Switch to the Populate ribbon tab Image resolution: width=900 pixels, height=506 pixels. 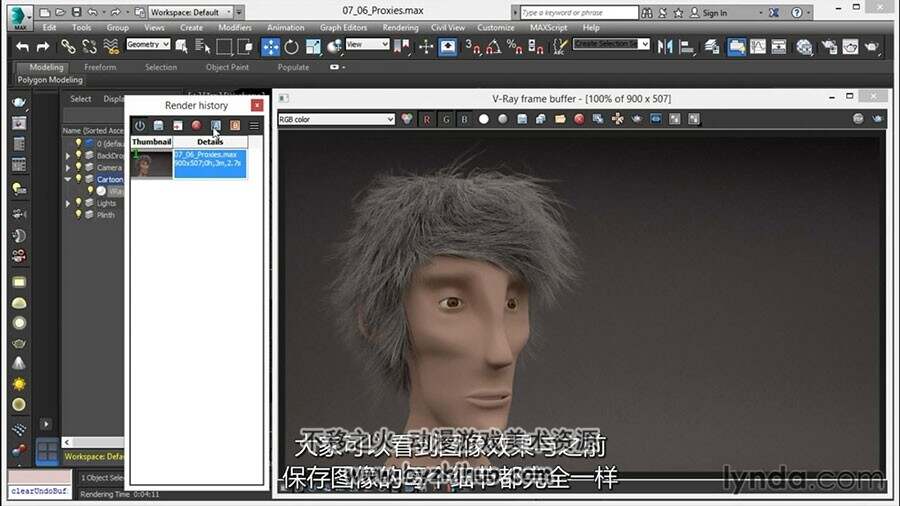pos(293,67)
